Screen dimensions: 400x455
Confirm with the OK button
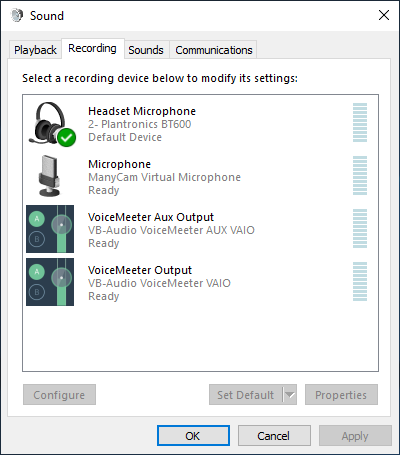tap(193, 436)
